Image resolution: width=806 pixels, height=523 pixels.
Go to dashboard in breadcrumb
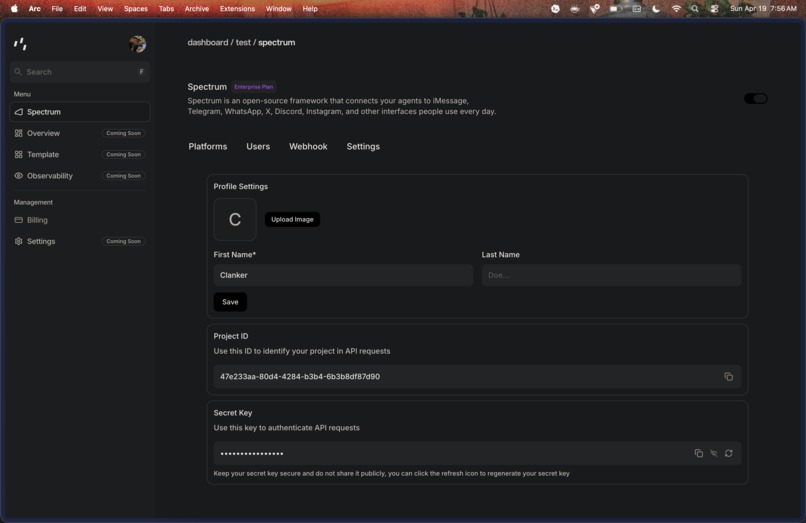208,42
